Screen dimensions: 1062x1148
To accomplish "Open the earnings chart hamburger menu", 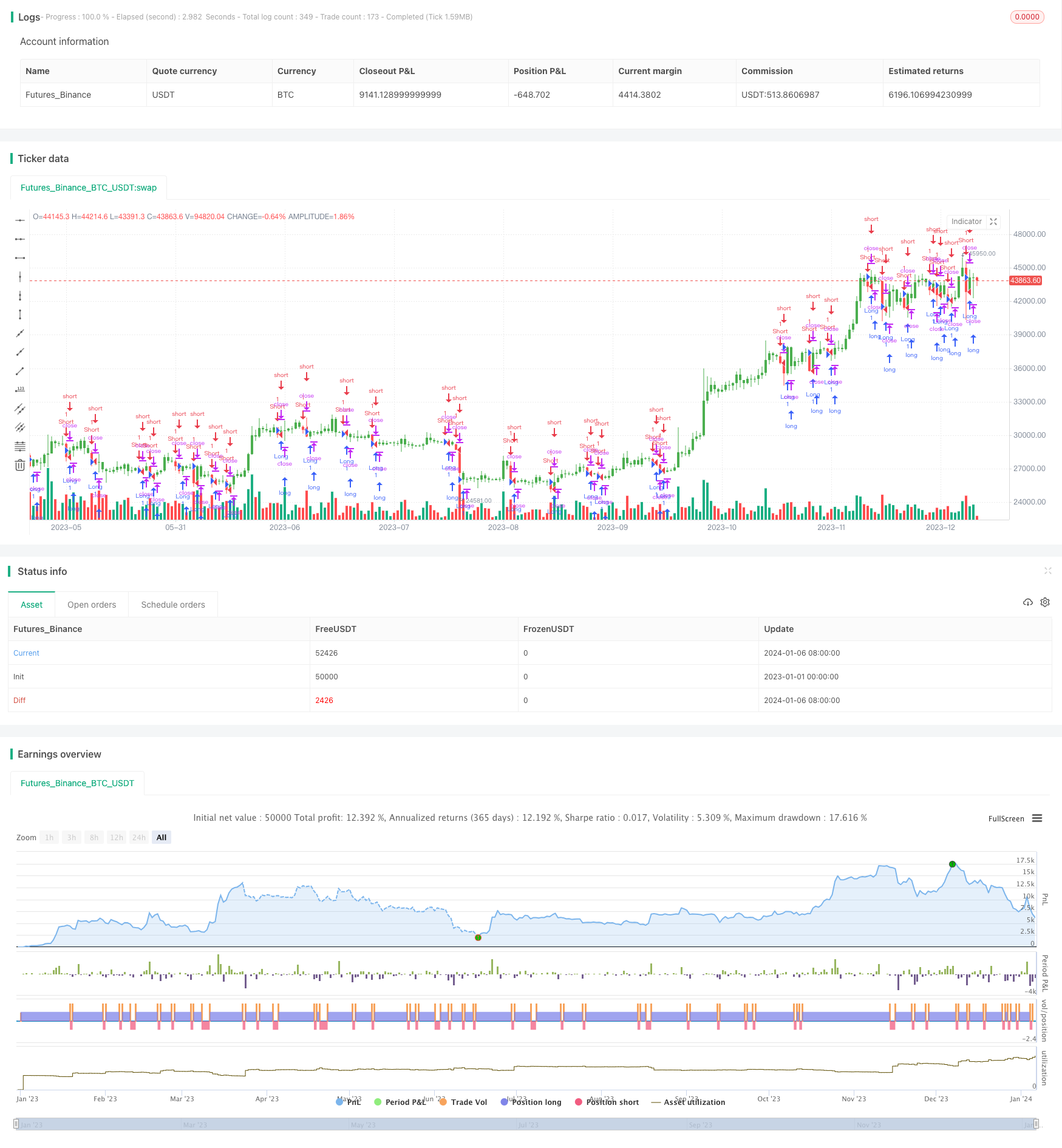I will (1037, 818).
